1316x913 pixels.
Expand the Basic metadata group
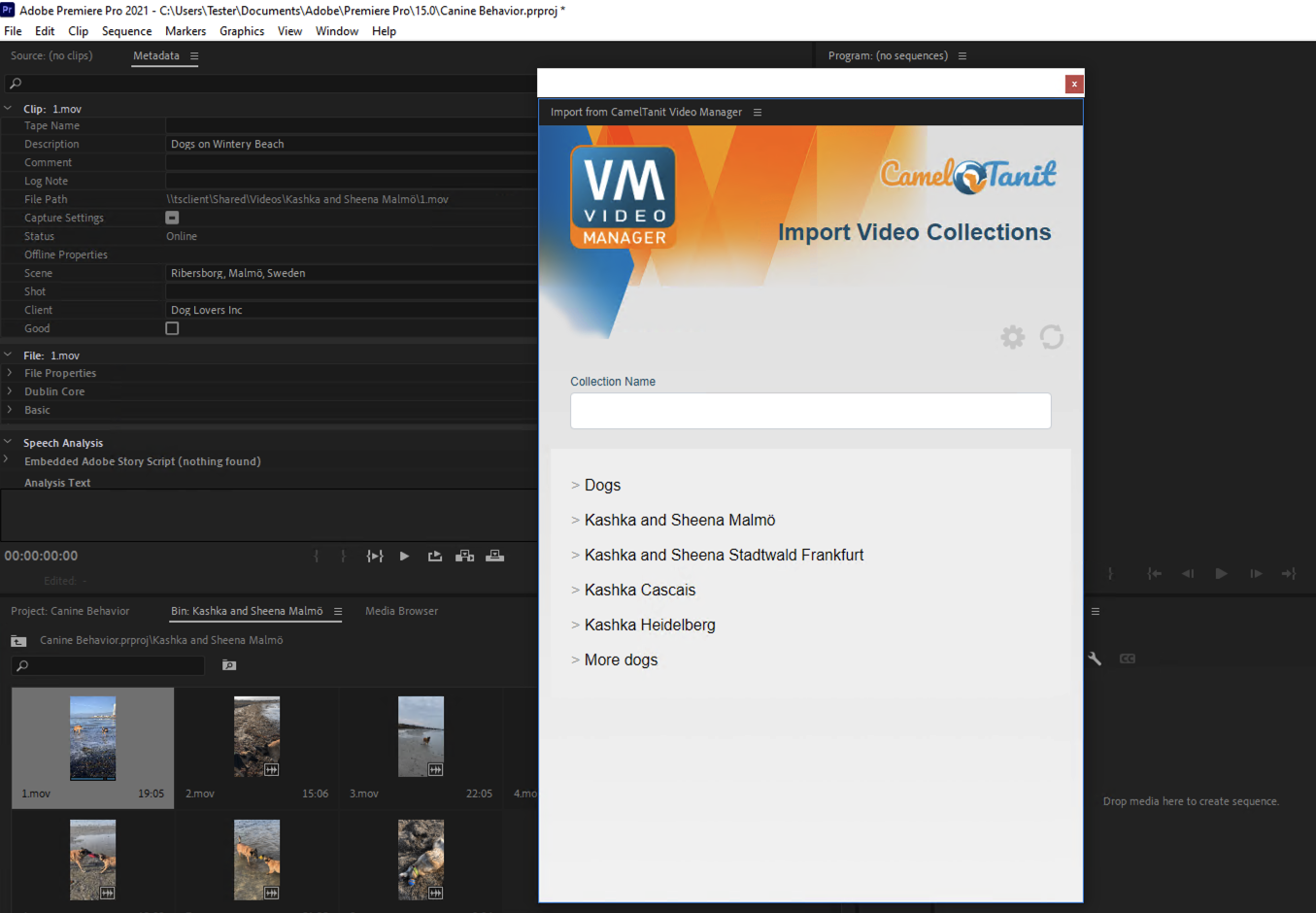point(9,410)
